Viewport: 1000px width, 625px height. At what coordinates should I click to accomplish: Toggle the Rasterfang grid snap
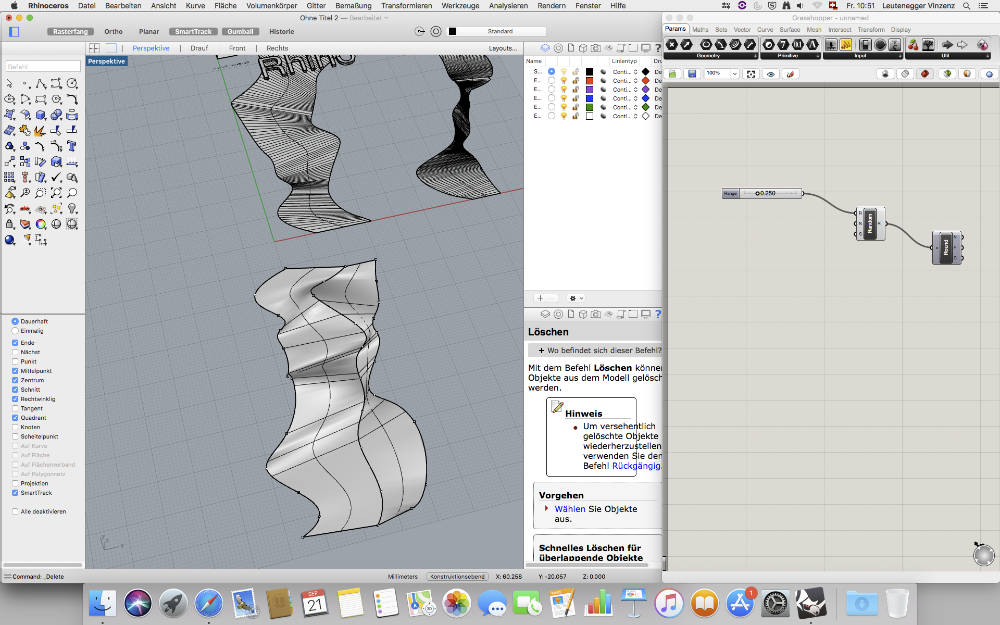(x=70, y=31)
